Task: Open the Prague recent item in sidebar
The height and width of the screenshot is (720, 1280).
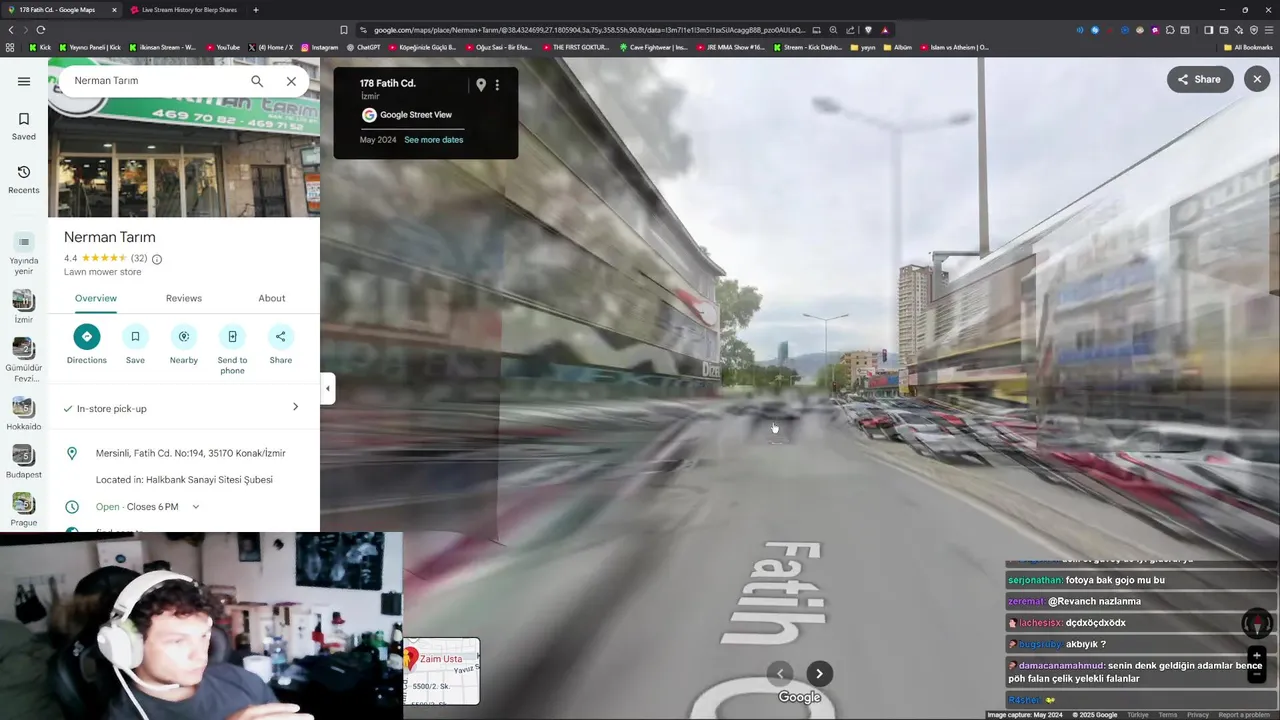Action: tap(23, 510)
